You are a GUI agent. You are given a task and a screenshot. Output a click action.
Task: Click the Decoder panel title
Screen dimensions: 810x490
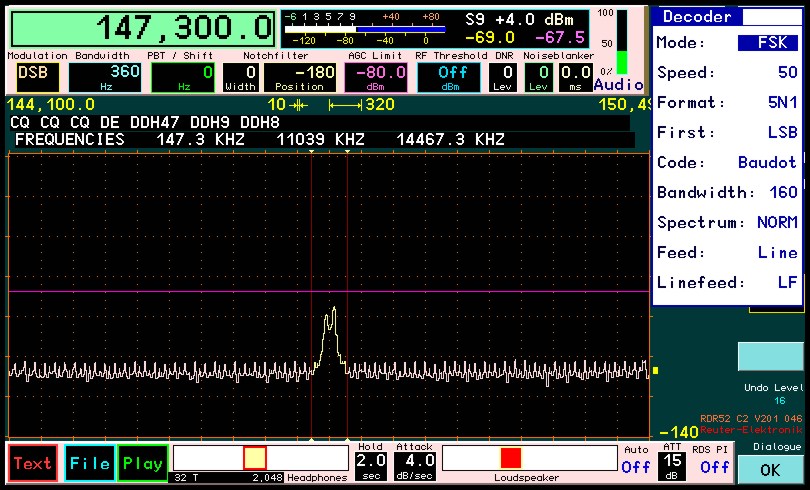pyautogui.click(x=697, y=17)
